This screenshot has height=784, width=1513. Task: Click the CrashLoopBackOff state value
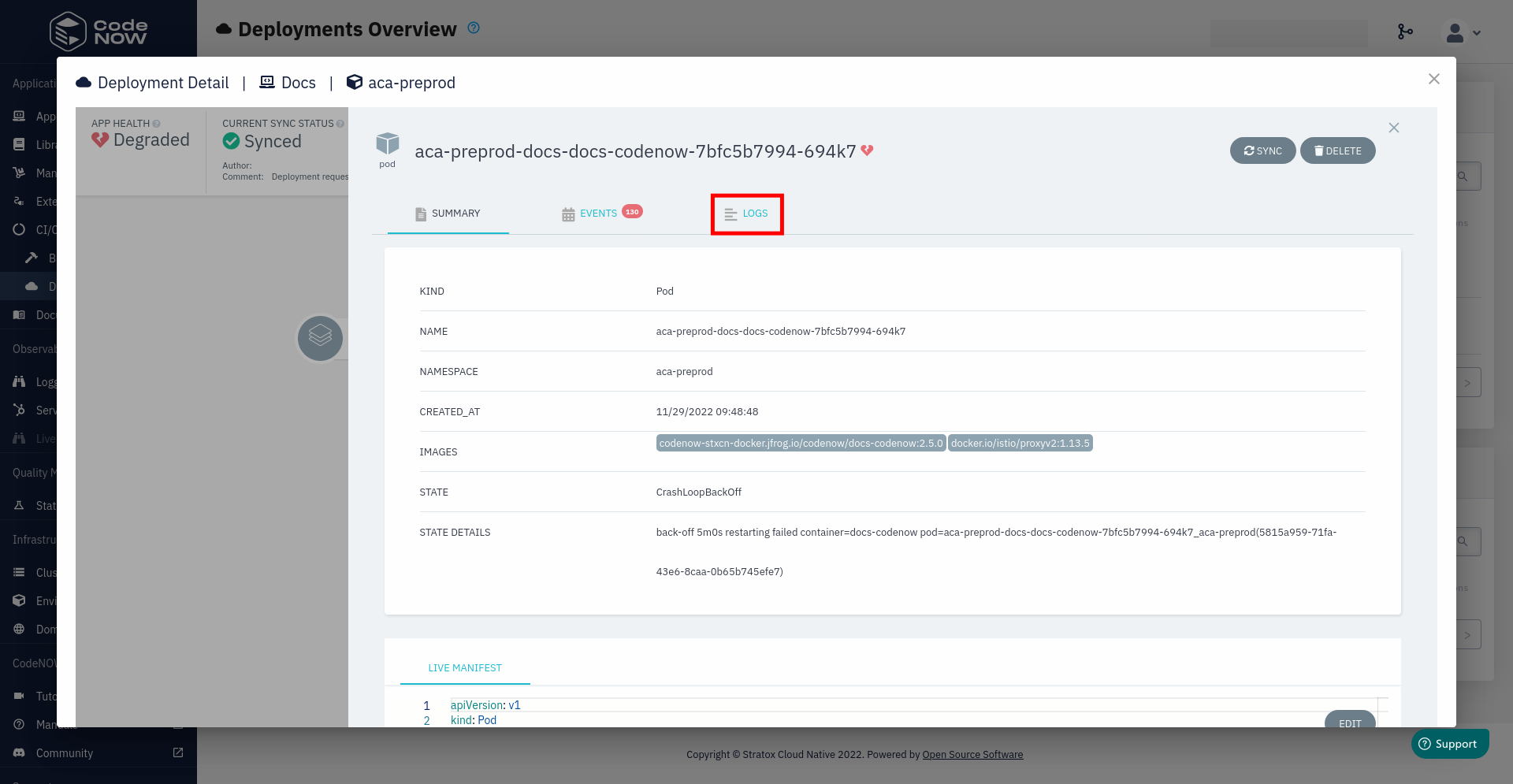click(x=698, y=492)
